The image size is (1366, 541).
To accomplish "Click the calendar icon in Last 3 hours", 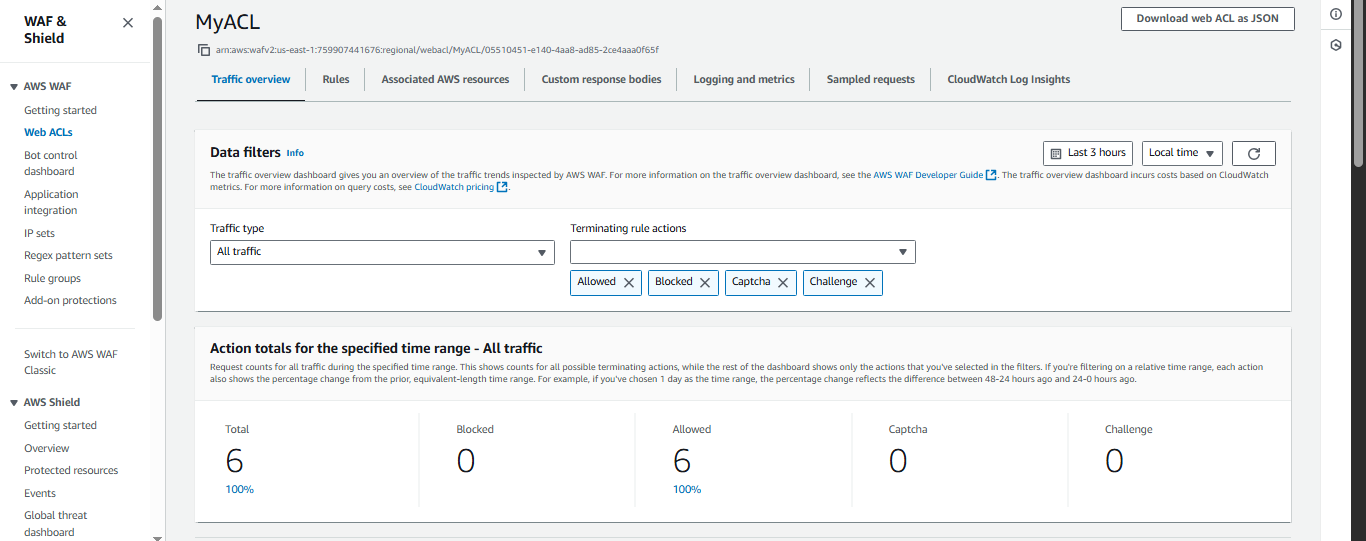I will [x=1056, y=153].
